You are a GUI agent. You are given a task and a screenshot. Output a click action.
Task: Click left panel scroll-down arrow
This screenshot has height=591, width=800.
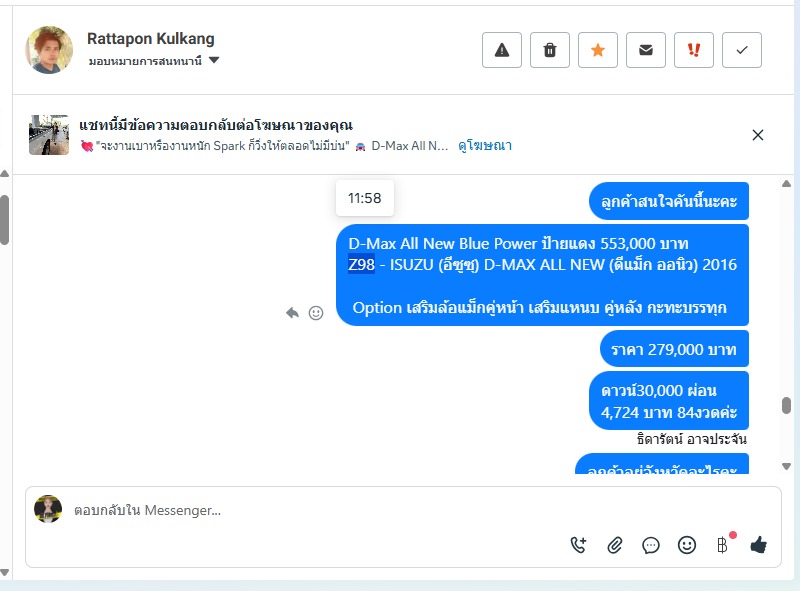pyautogui.click(x=4, y=572)
